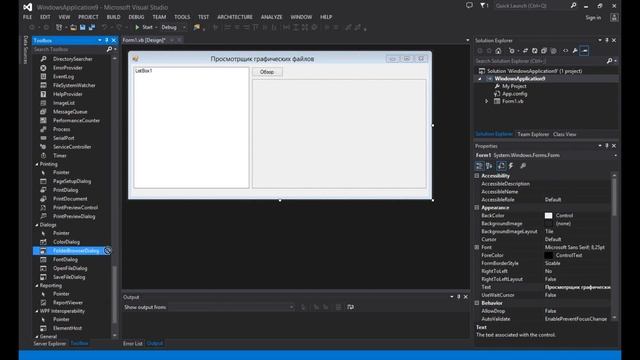Click the Preview Selected Items icon

click(584, 51)
